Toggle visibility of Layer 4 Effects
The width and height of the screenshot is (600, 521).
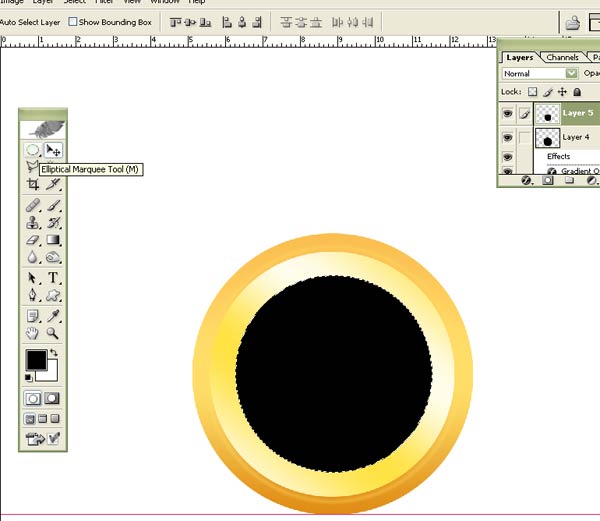tap(507, 156)
